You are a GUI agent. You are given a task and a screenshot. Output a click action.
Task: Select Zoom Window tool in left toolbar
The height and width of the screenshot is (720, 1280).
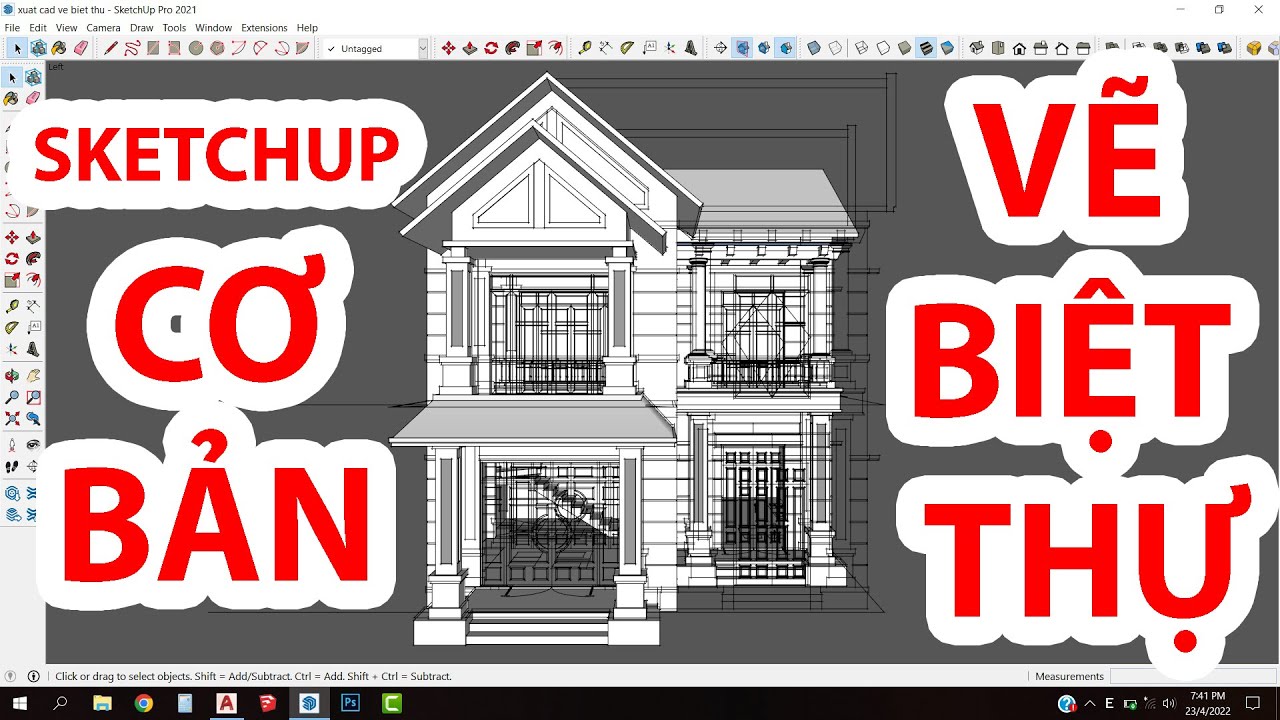pos(33,398)
